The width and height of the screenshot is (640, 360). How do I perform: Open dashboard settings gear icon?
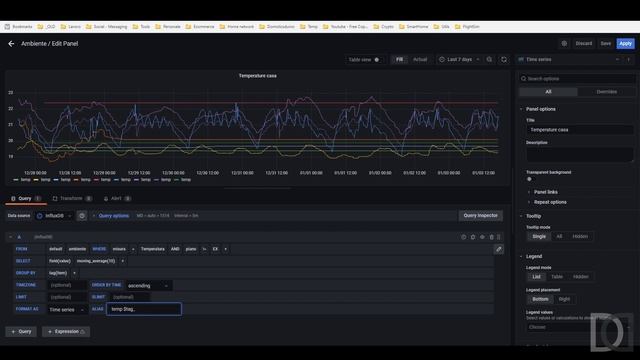564,43
